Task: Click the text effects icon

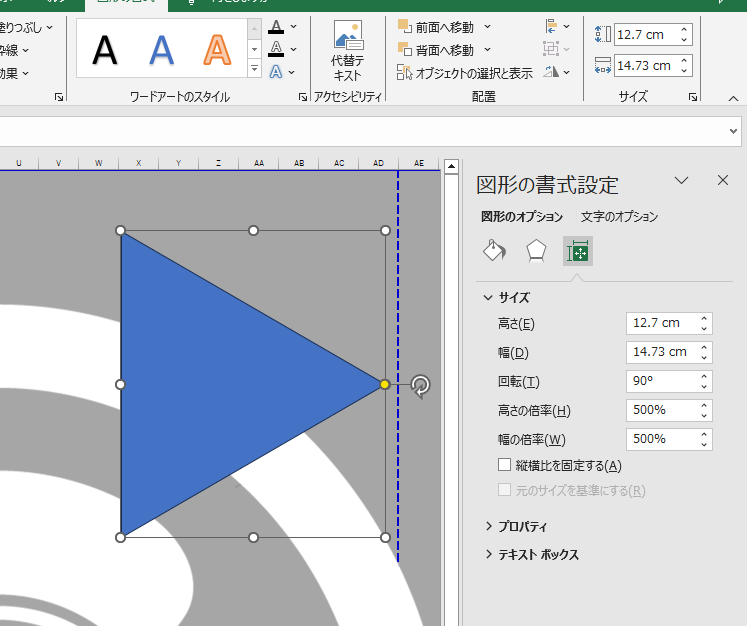Action: (x=276, y=72)
